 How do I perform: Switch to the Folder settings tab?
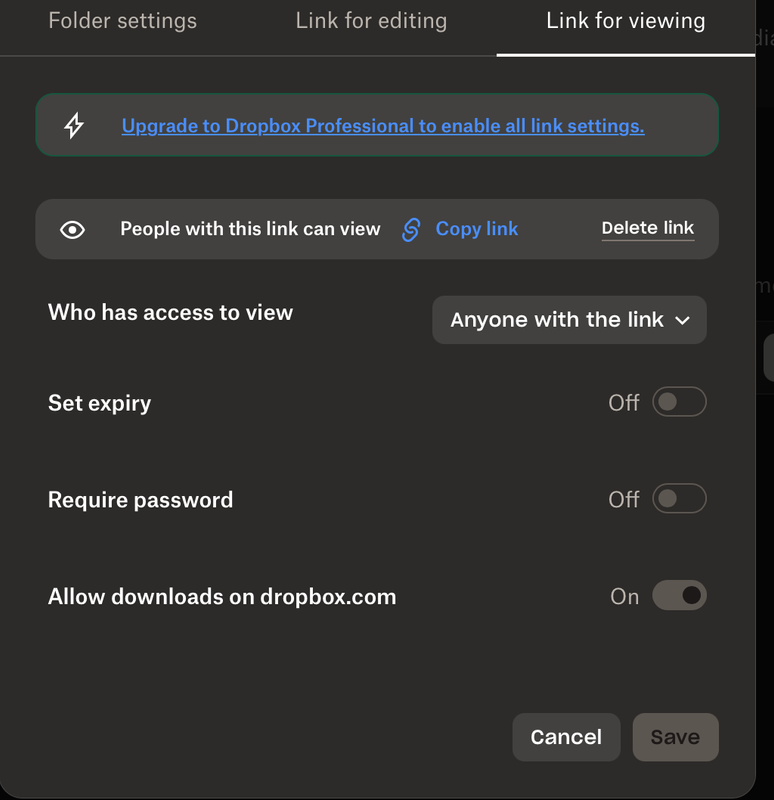pos(122,21)
